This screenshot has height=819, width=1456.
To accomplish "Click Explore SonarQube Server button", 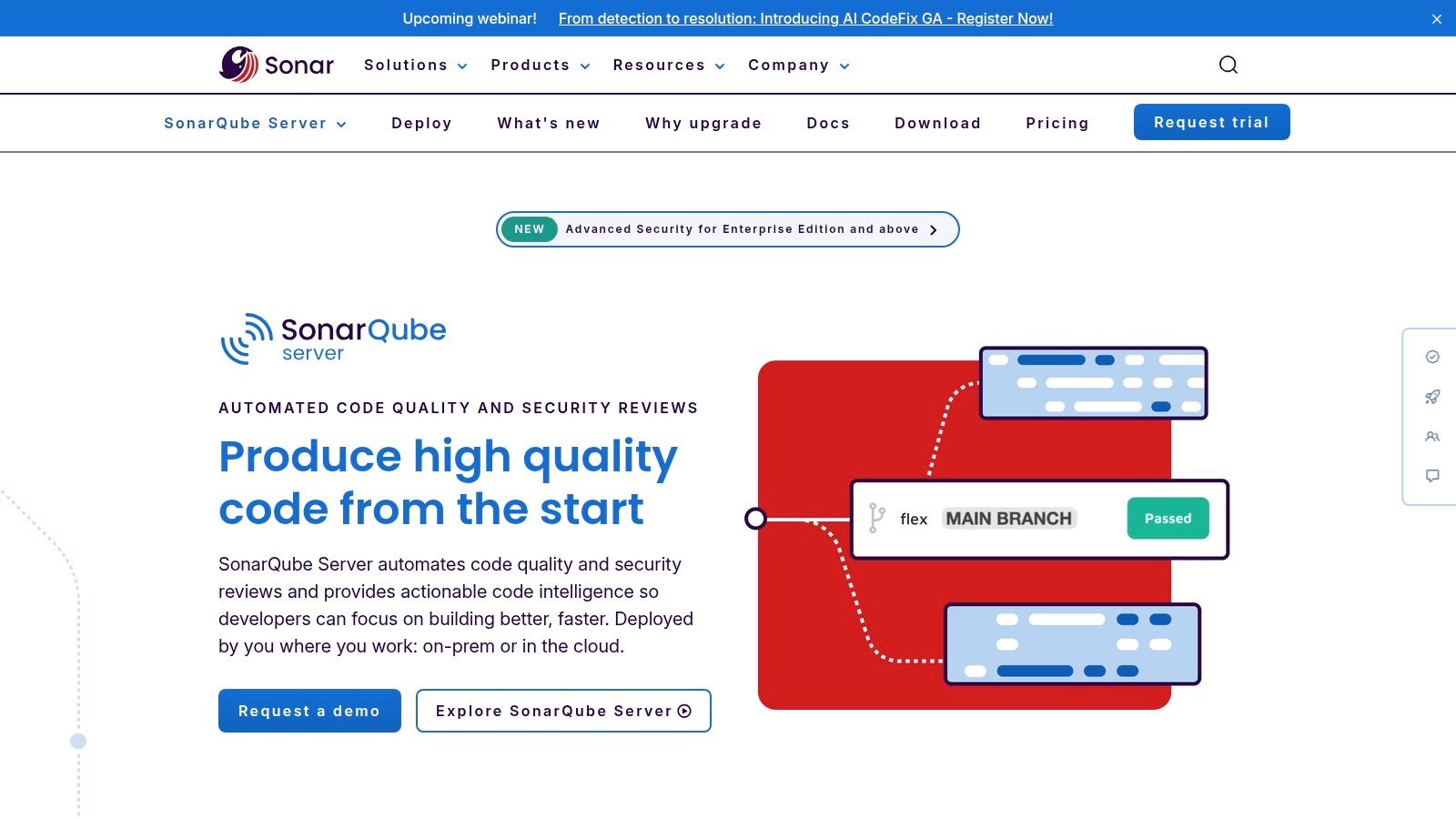I will pyautogui.click(x=563, y=711).
